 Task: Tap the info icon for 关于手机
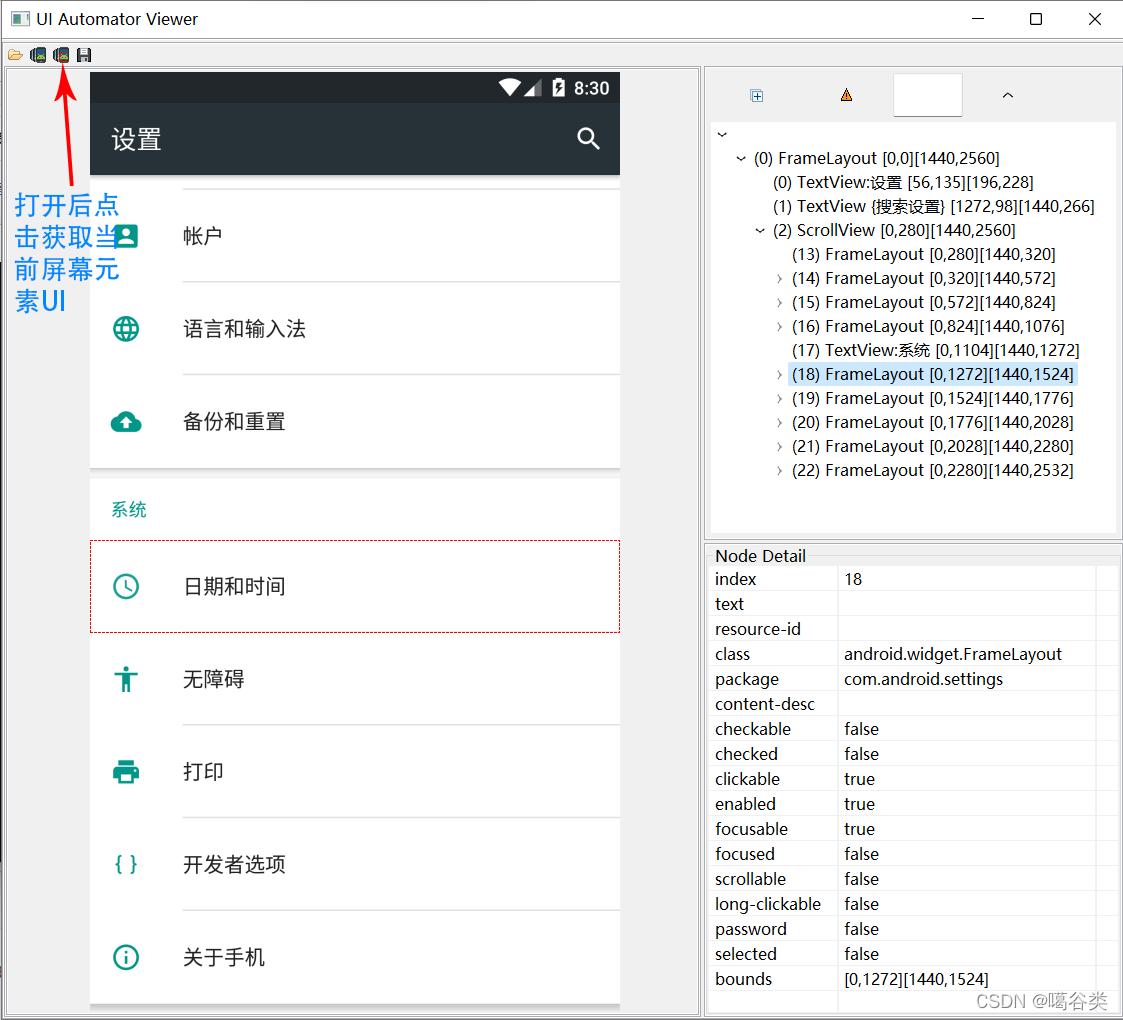click(x=126, y=957)
